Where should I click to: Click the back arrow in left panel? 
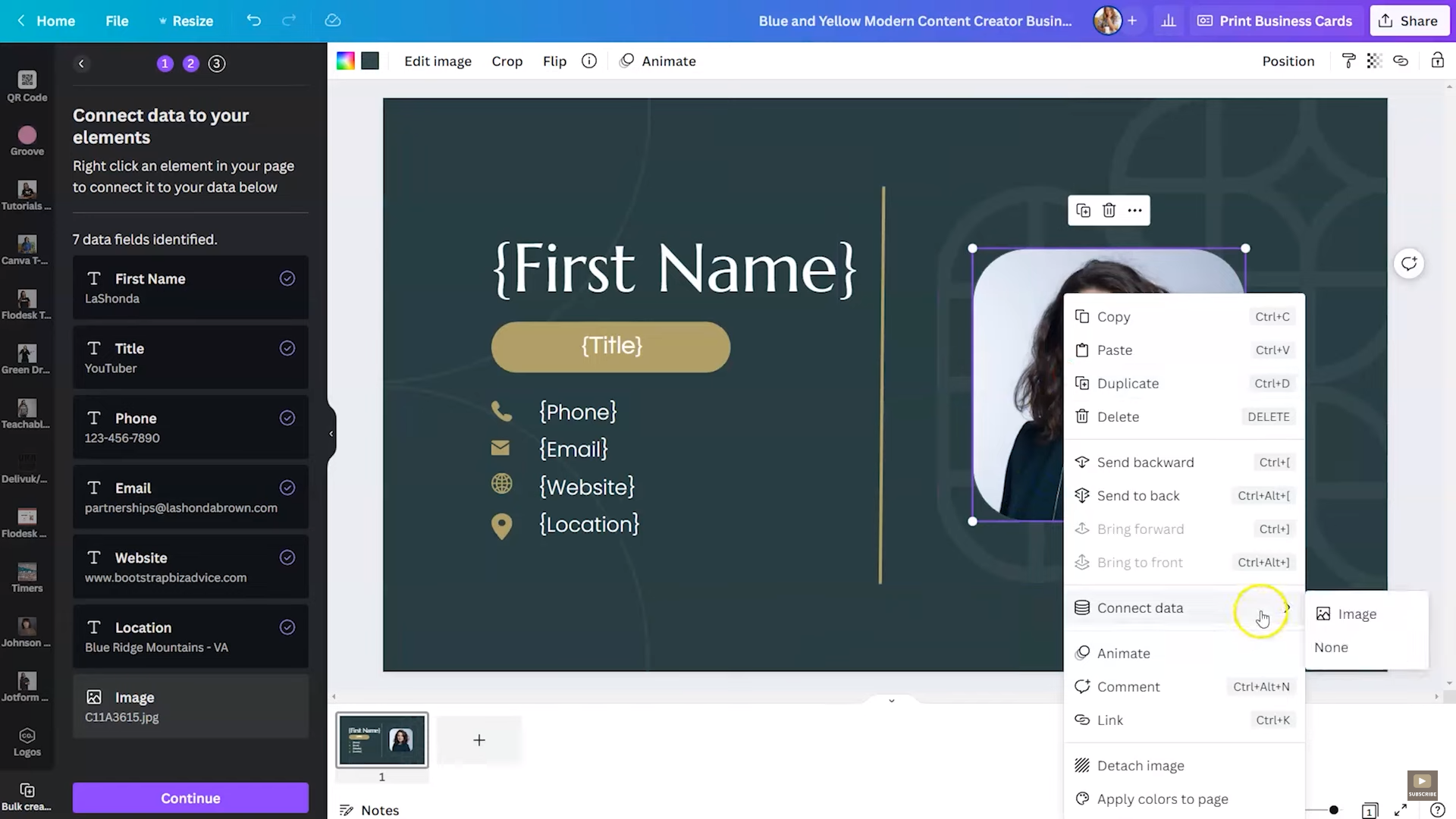[x=82, y=64]
